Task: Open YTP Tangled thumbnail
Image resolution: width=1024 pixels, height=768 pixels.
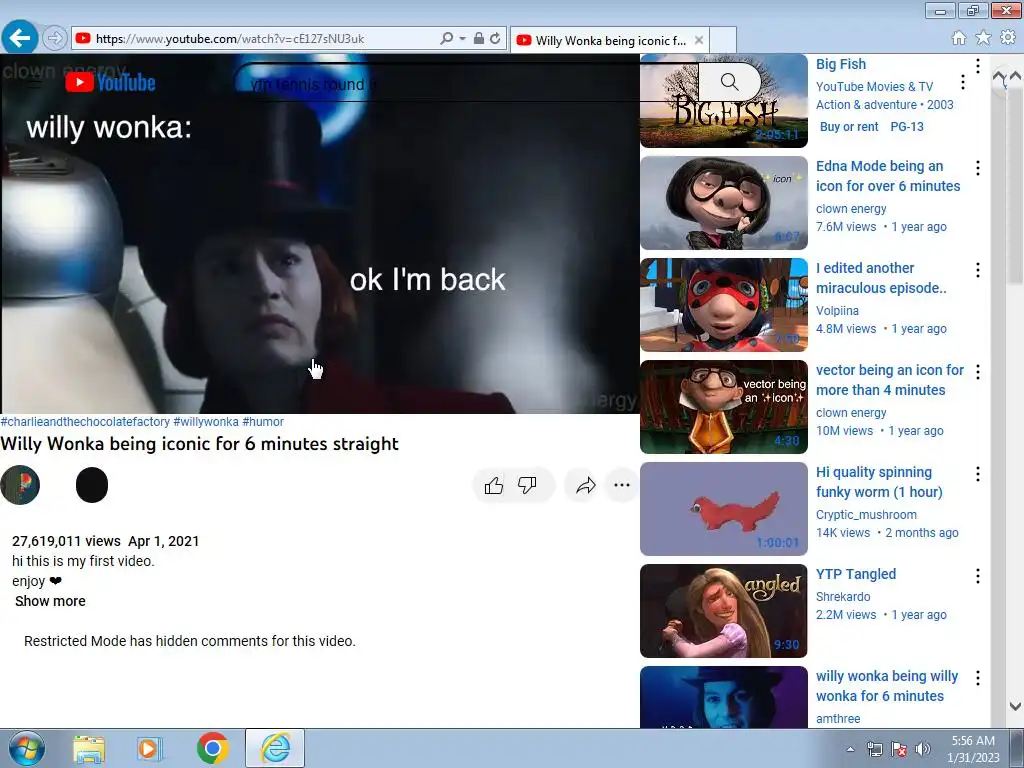Action: coord(724,611)
